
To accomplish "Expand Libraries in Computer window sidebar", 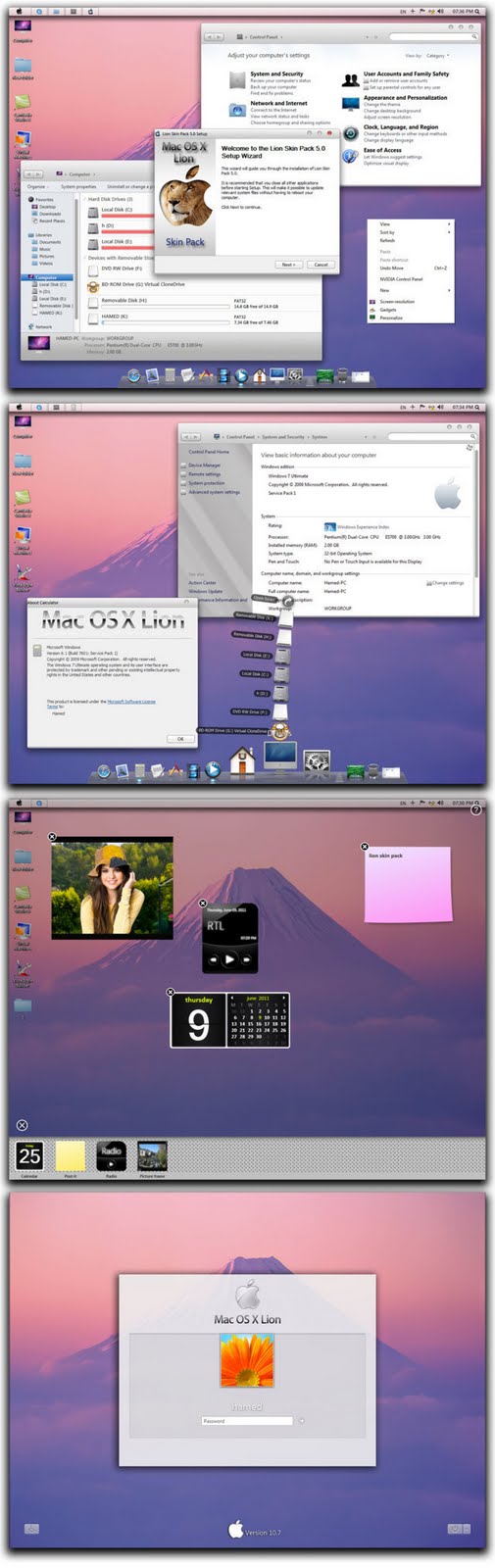I will (42, 235).
